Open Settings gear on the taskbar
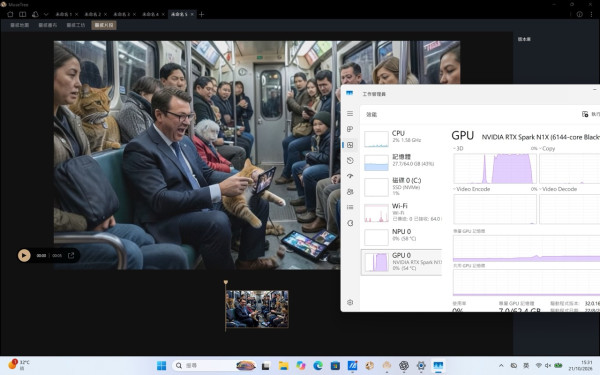Image resolution: width=600 pixels, height=375 pixels. tap(421, 366)
